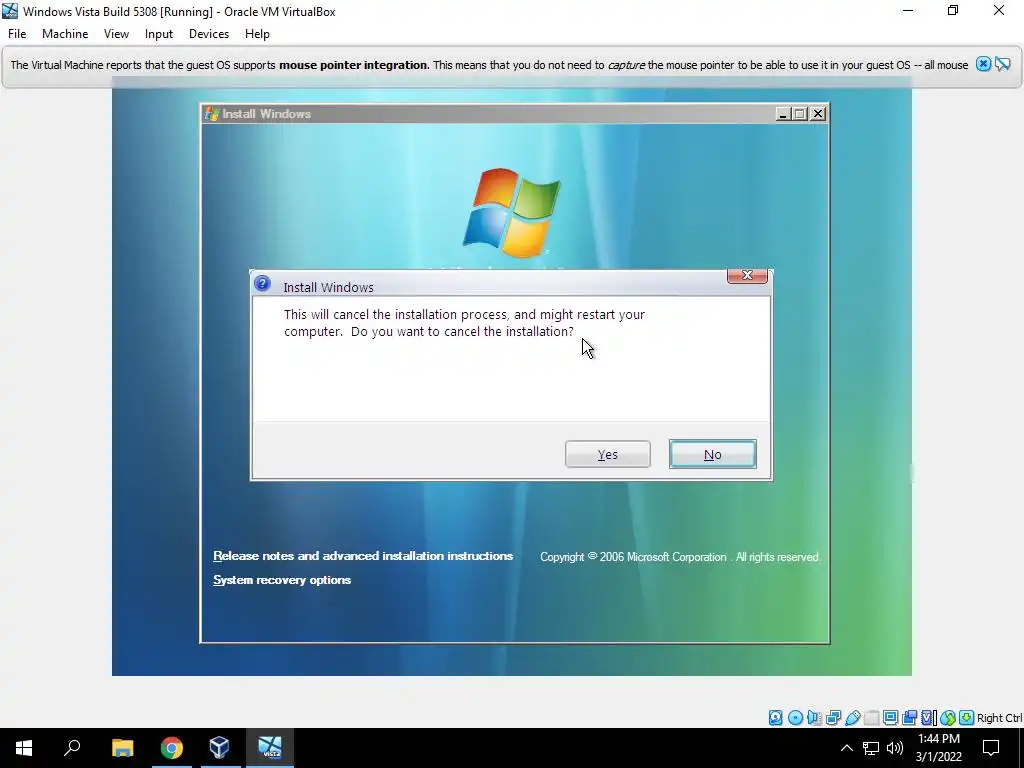
Task: Click the optical disk status icon
Action: [x=795, y=718]
